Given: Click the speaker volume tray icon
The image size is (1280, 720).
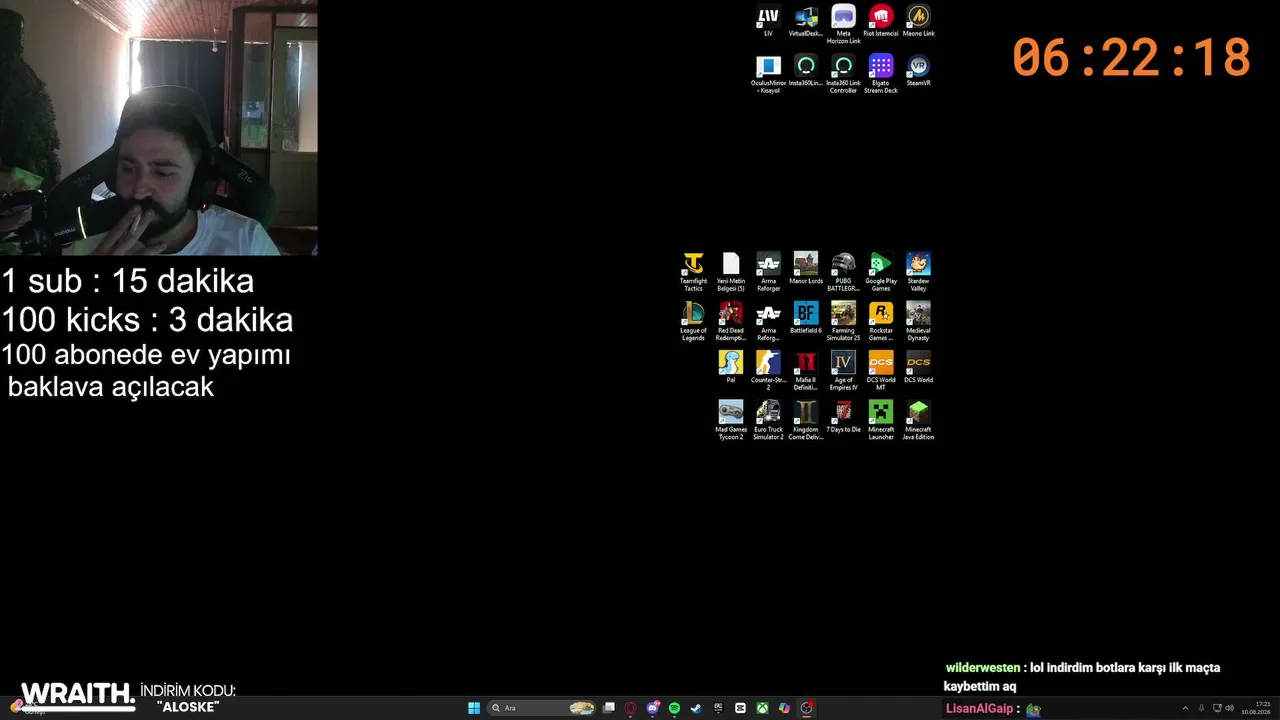Looking at the screenshot, I should coord(1229,708).
